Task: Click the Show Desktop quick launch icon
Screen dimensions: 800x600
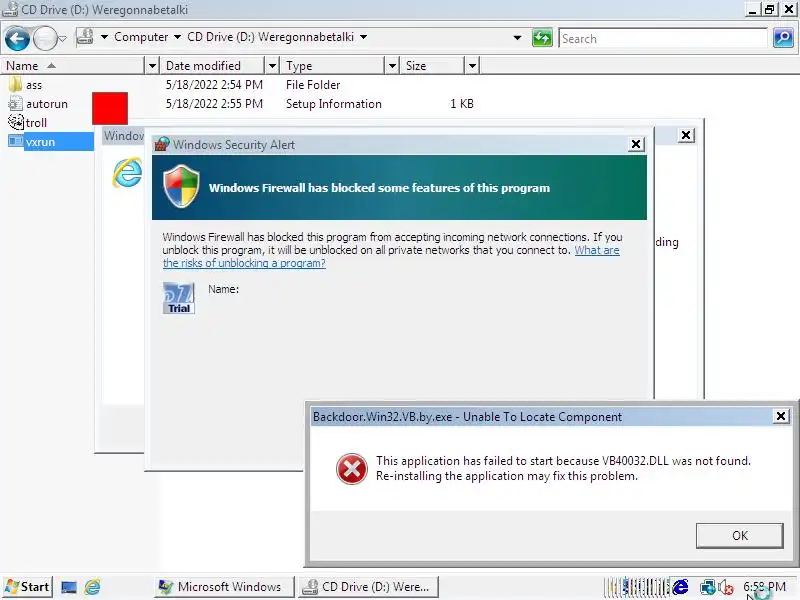Action: point(69,587)
